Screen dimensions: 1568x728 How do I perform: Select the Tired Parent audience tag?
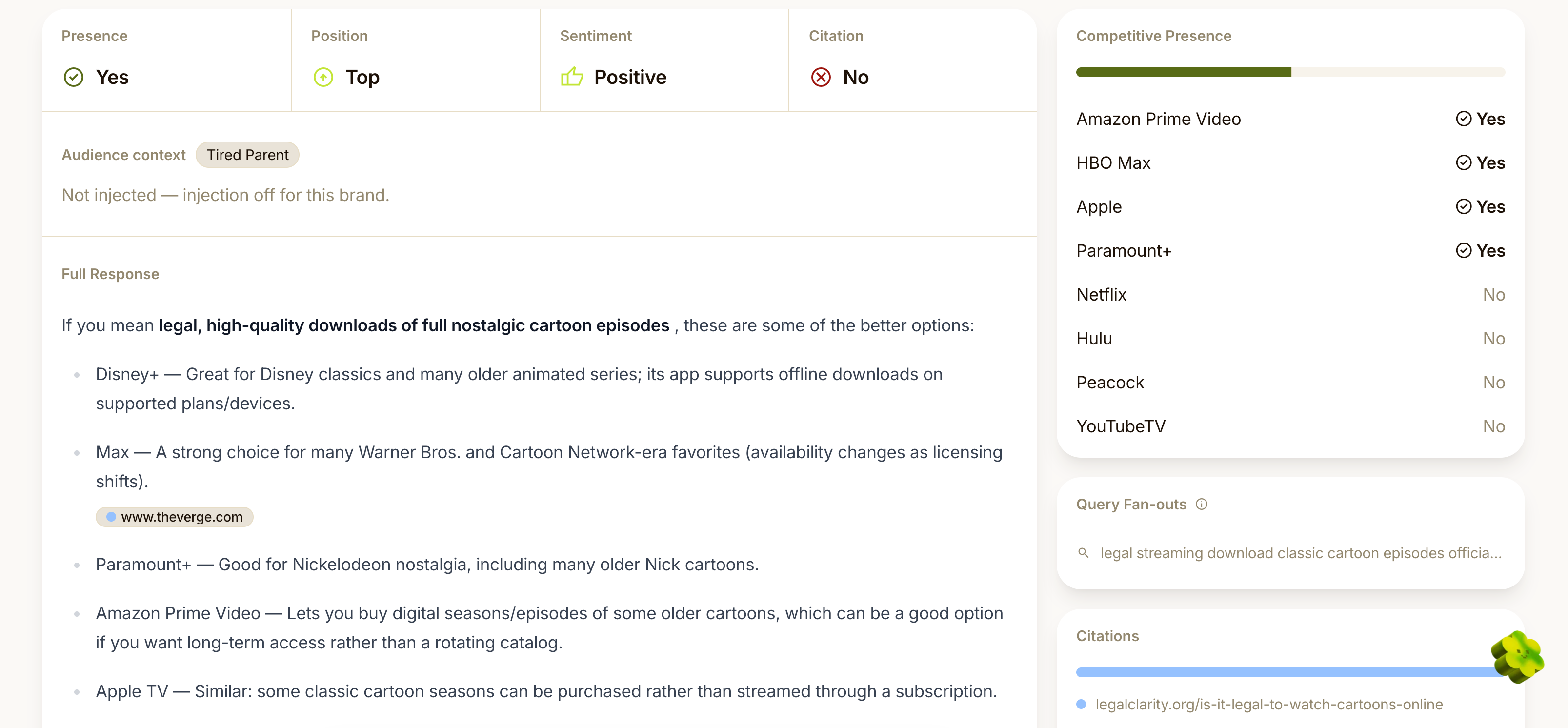tap(247, 155)
